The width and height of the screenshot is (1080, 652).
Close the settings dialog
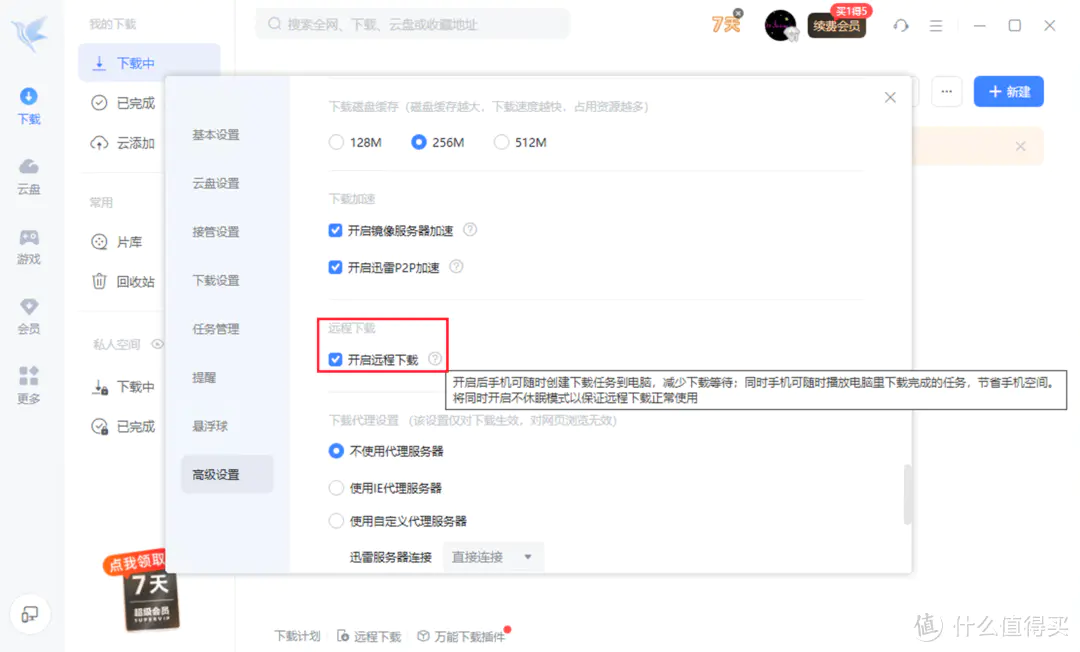890,98
